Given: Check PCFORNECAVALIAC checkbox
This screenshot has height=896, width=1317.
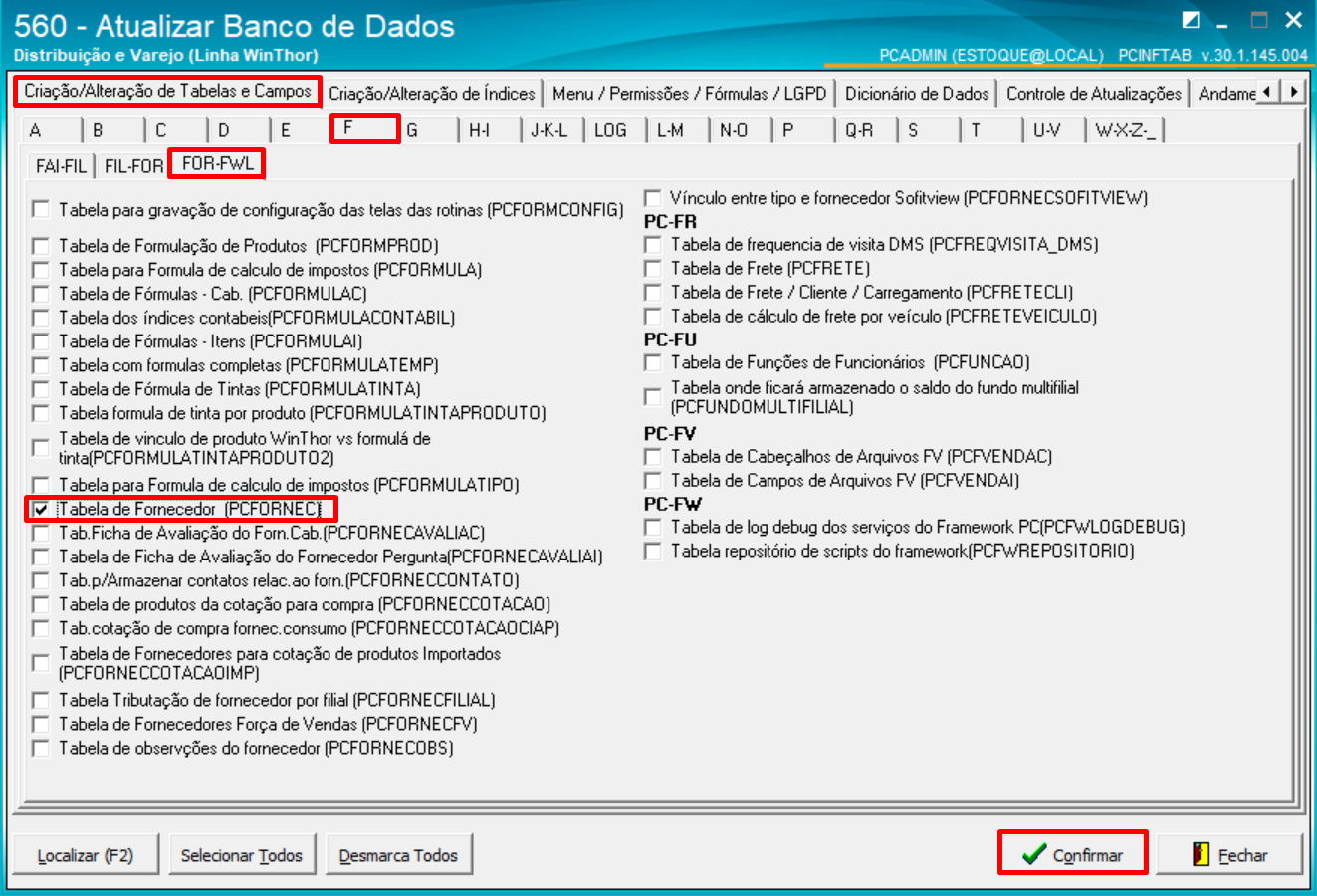Looking at the screenshot, I should click(41, 533).
